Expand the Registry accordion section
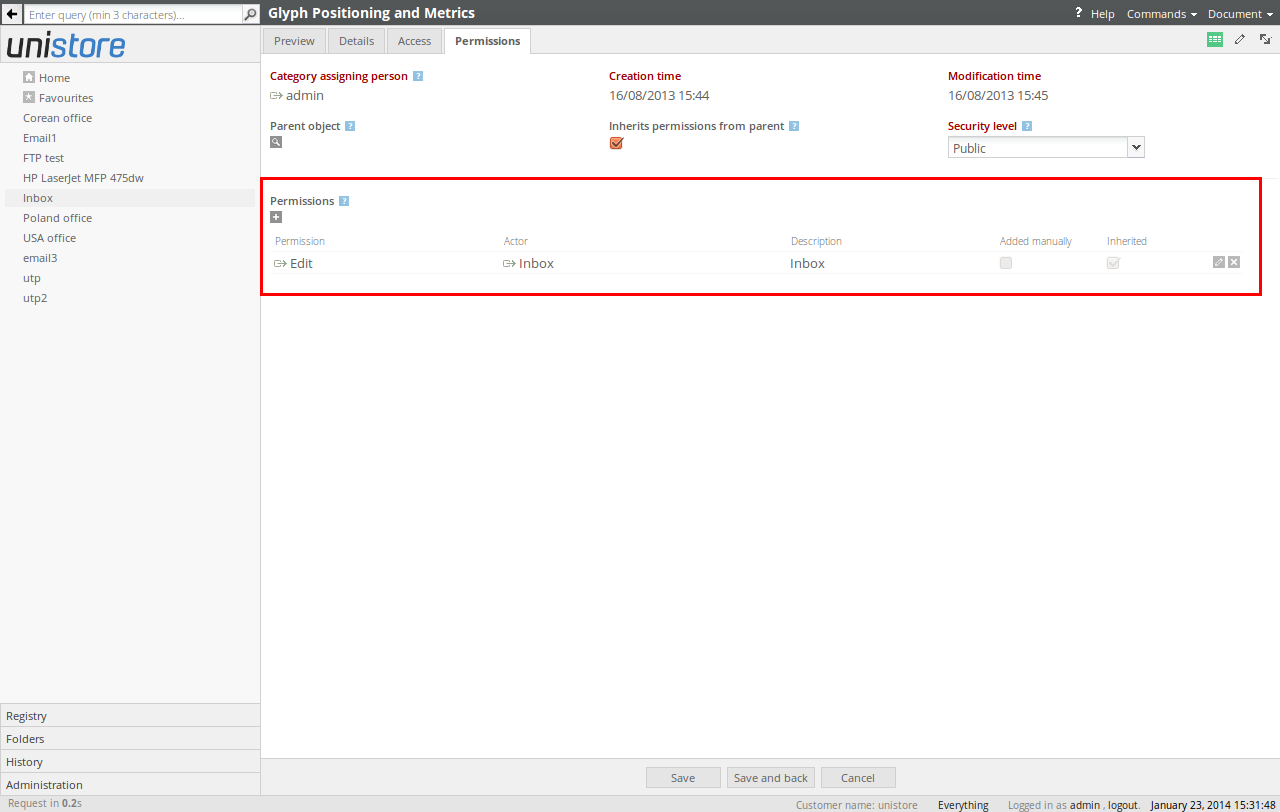This screenshot has height=812, width=1280. [130, 716]
